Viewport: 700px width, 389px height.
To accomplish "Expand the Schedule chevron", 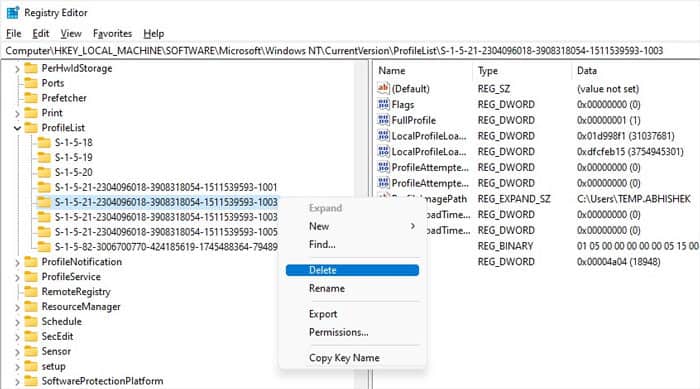I will point(17,322).
